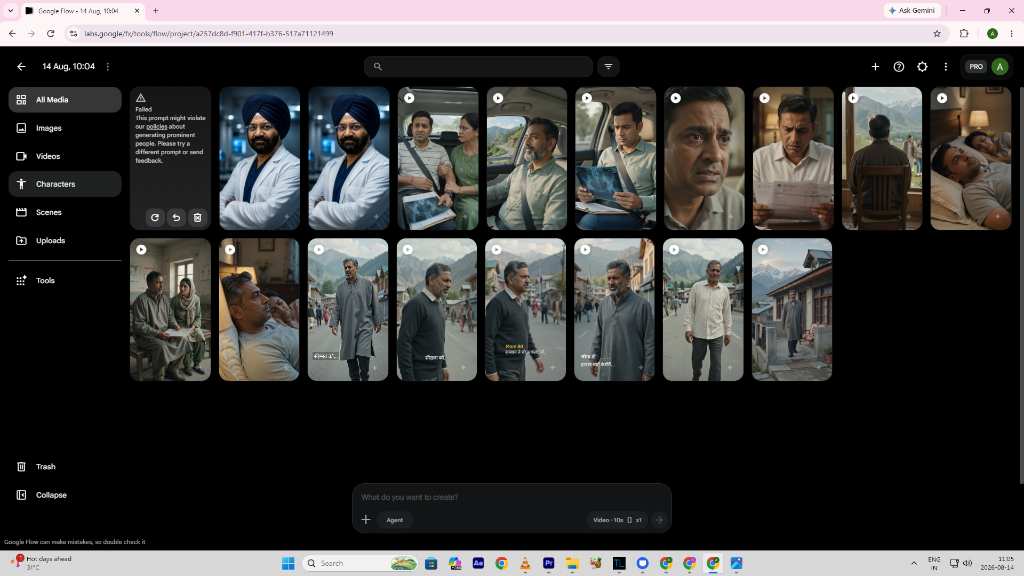Open the settings gear icon
Image resolution: width=1024 pixels, height=576 pixels.
(x=922, y=67)
